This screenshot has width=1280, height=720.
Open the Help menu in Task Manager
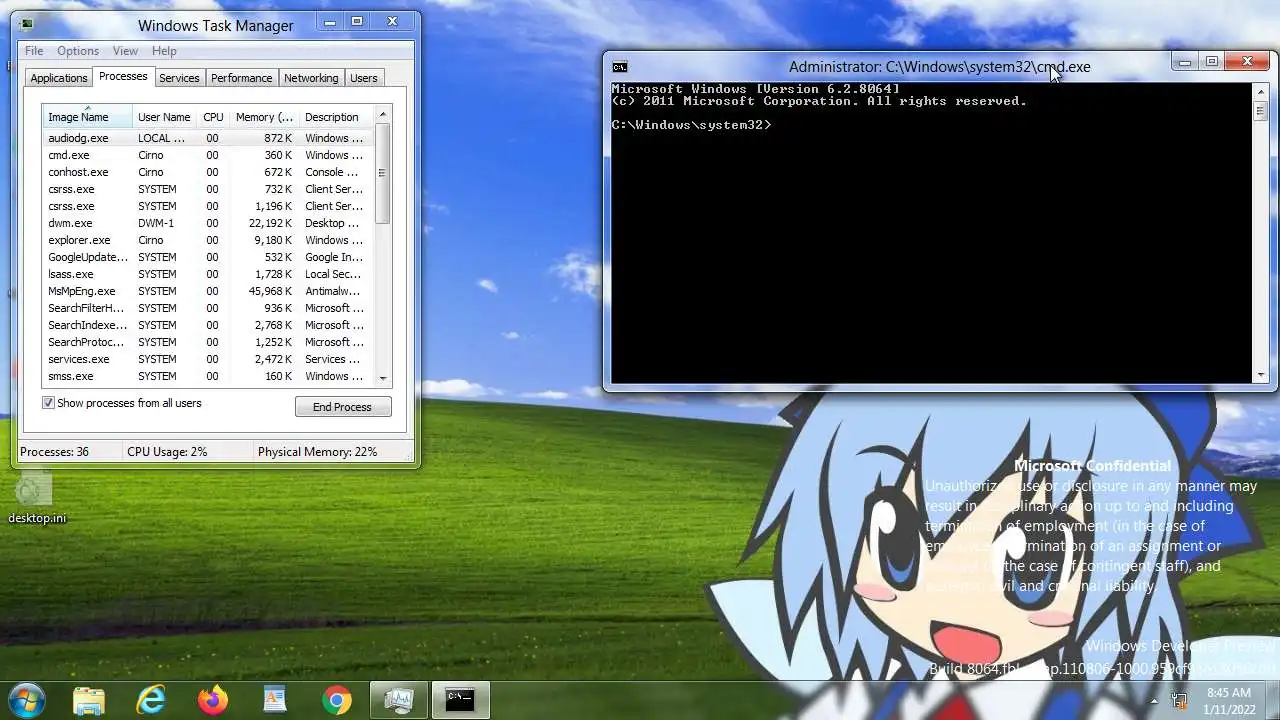(x=164, y=51)
